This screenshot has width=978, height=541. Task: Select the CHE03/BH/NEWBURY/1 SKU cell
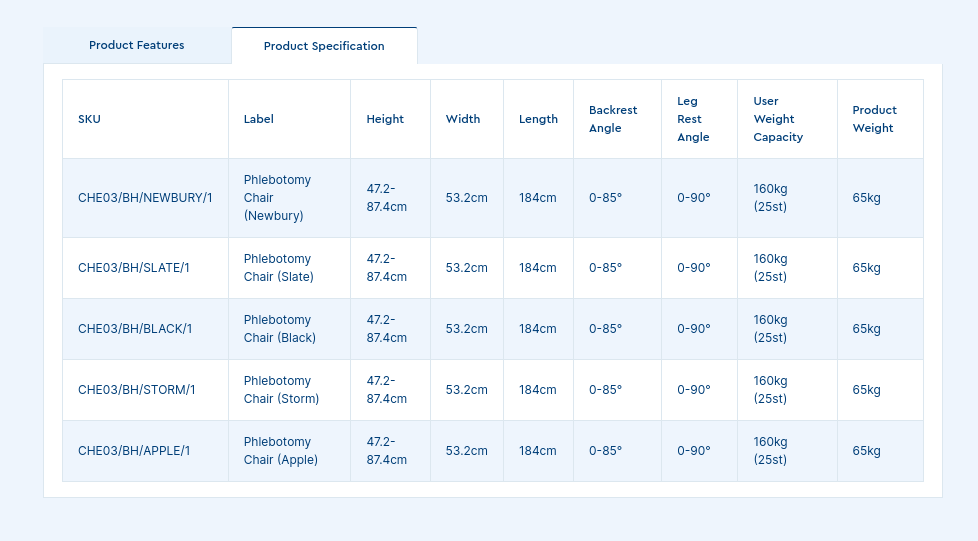[145, 198]
